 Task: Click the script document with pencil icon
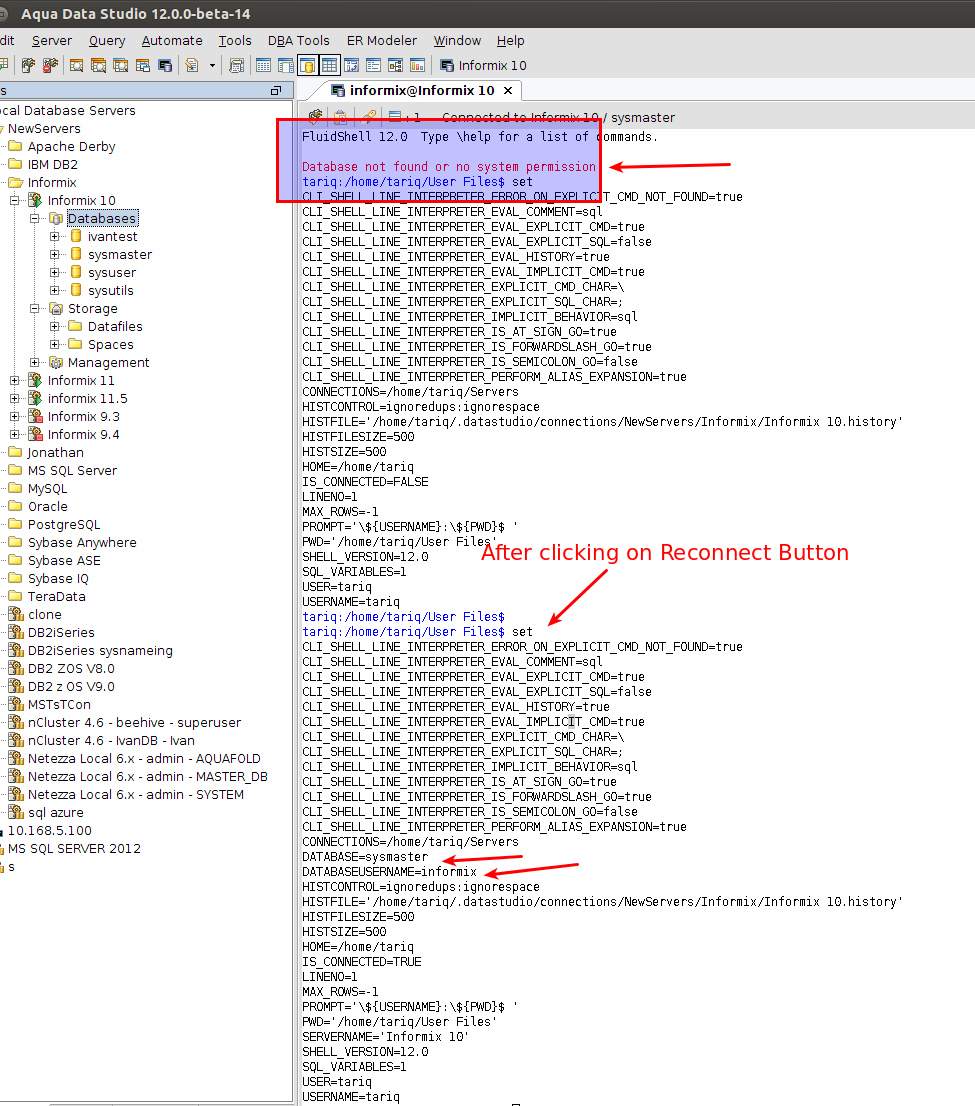coord(191,66)
